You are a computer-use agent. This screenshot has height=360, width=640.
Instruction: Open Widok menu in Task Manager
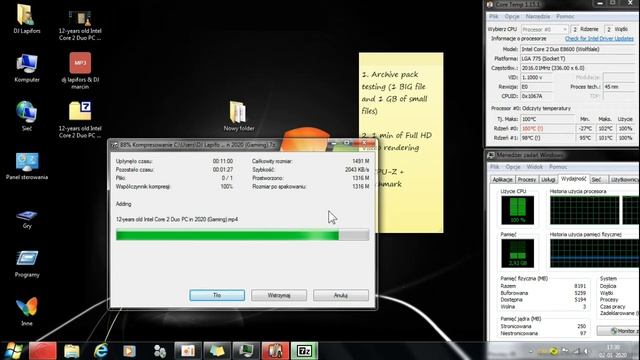click(534, 167)
